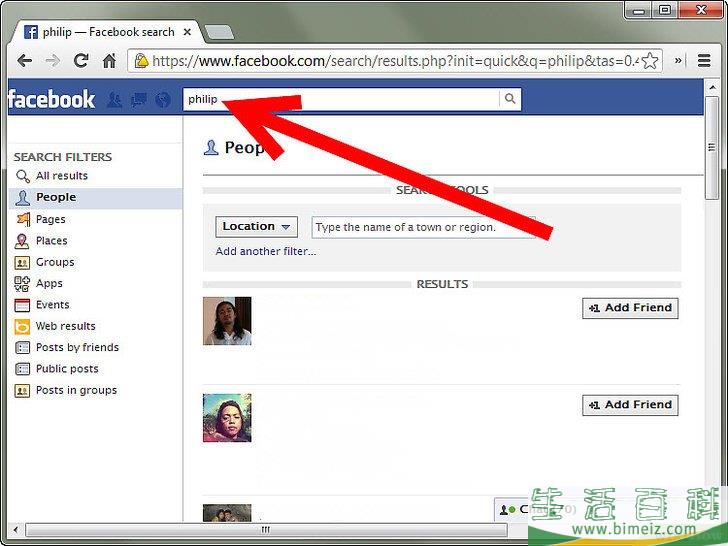Open first result's profile photo
The width and height of the screenshot is (728, 546).
tap(227, 321)
